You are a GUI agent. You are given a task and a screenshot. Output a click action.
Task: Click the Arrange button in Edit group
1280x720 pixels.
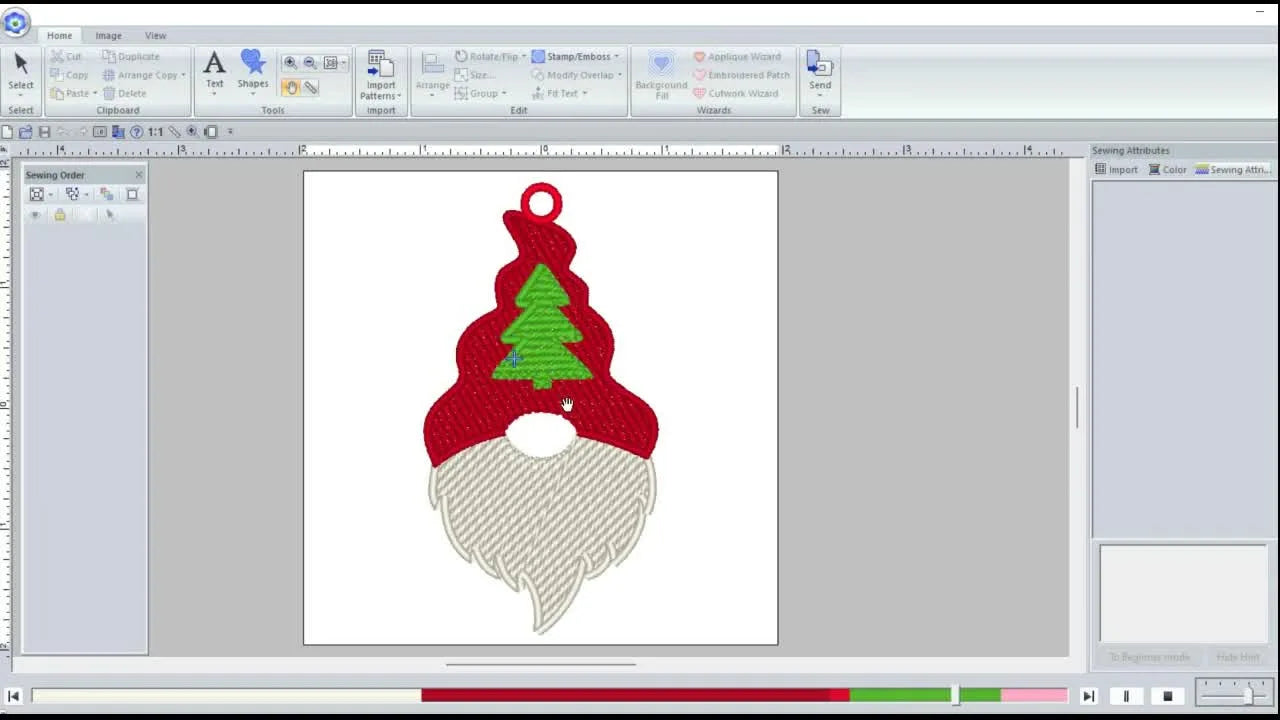coord(432,72)
